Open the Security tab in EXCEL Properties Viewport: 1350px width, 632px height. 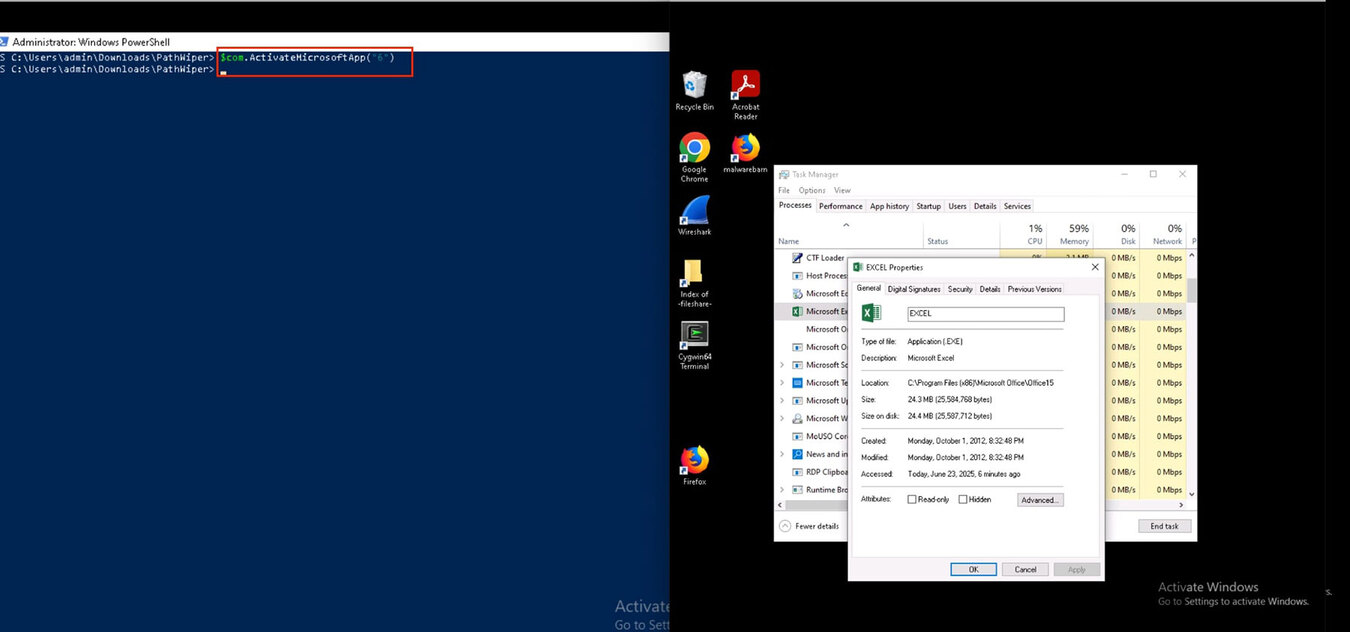click(960, 289)
